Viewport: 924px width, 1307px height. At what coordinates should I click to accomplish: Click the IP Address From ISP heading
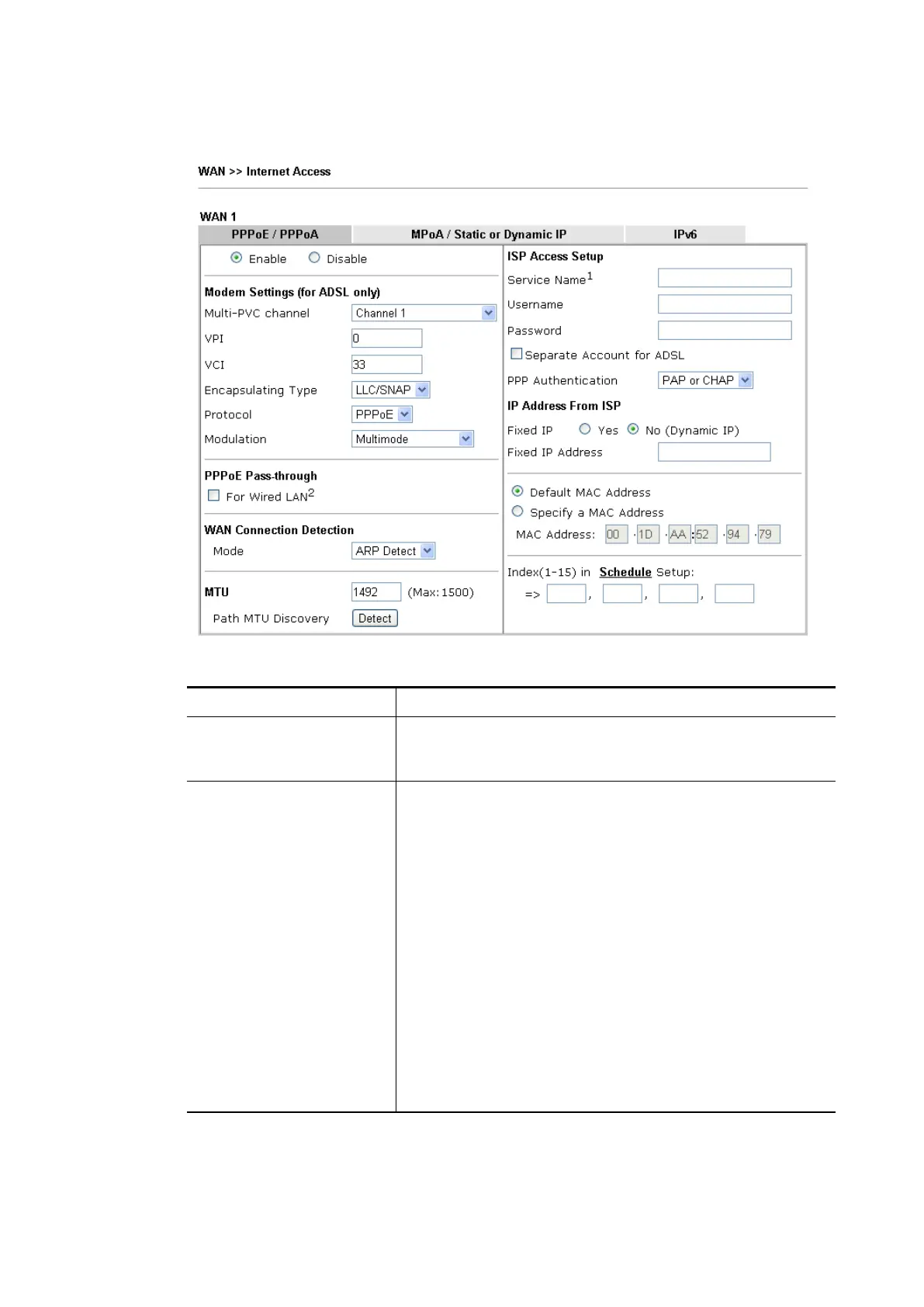564,406
